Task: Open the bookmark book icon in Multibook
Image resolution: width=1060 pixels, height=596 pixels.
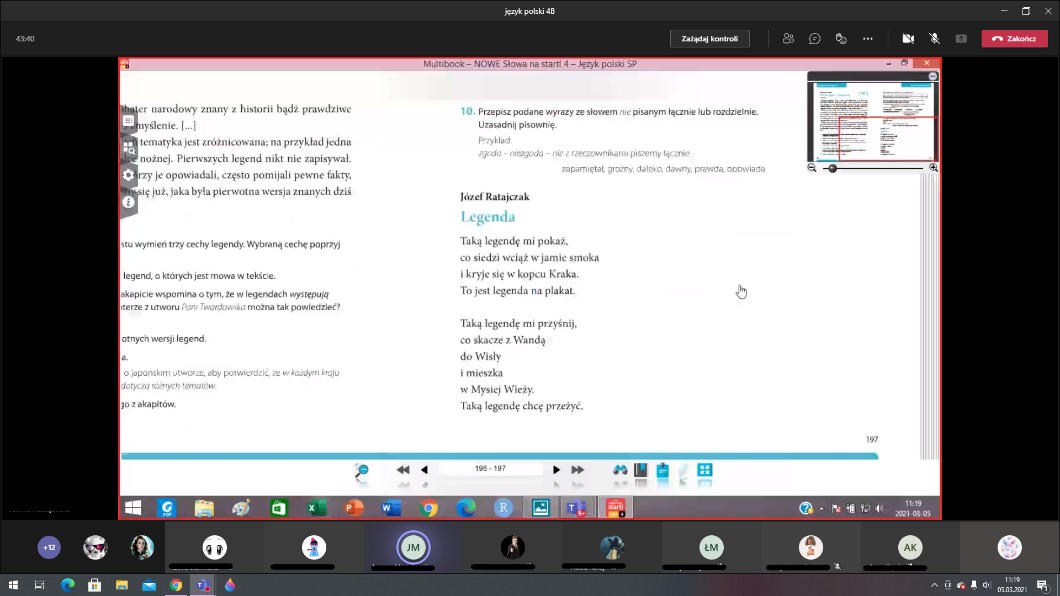Action: tap(641, 470)
